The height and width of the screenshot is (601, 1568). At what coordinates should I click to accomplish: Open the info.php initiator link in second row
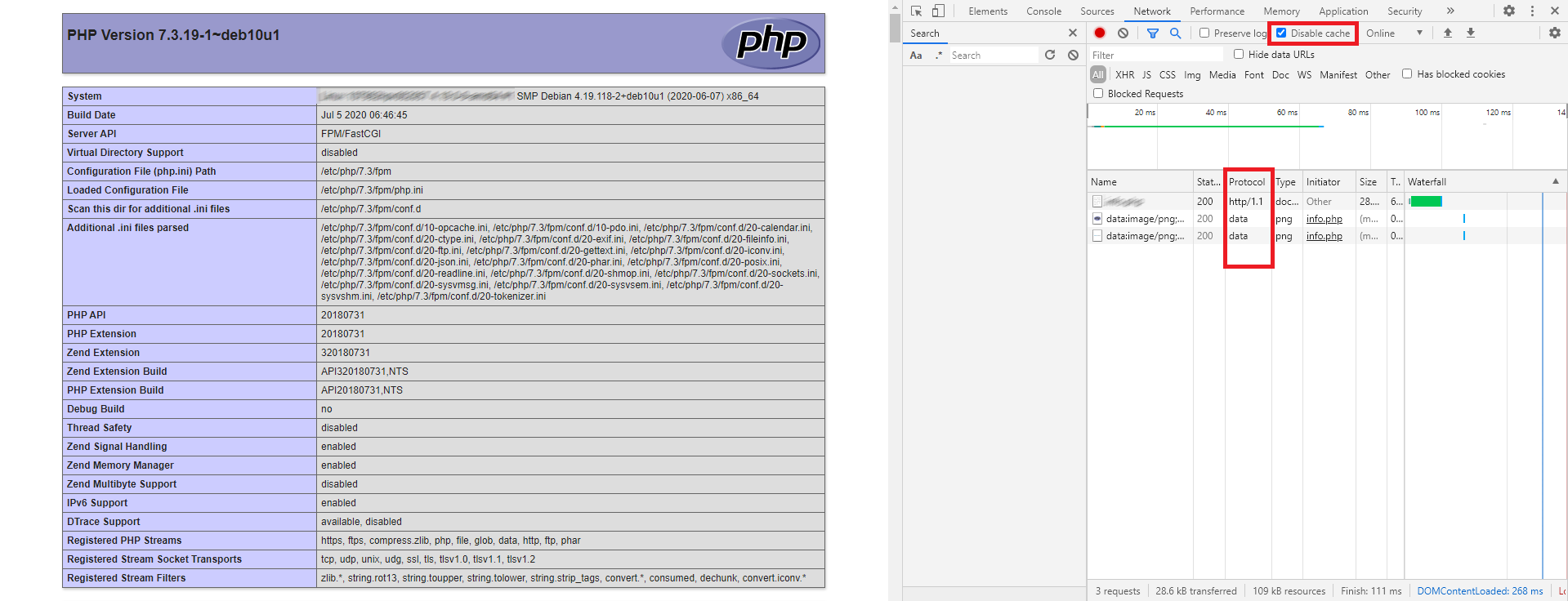[1324, 219]
